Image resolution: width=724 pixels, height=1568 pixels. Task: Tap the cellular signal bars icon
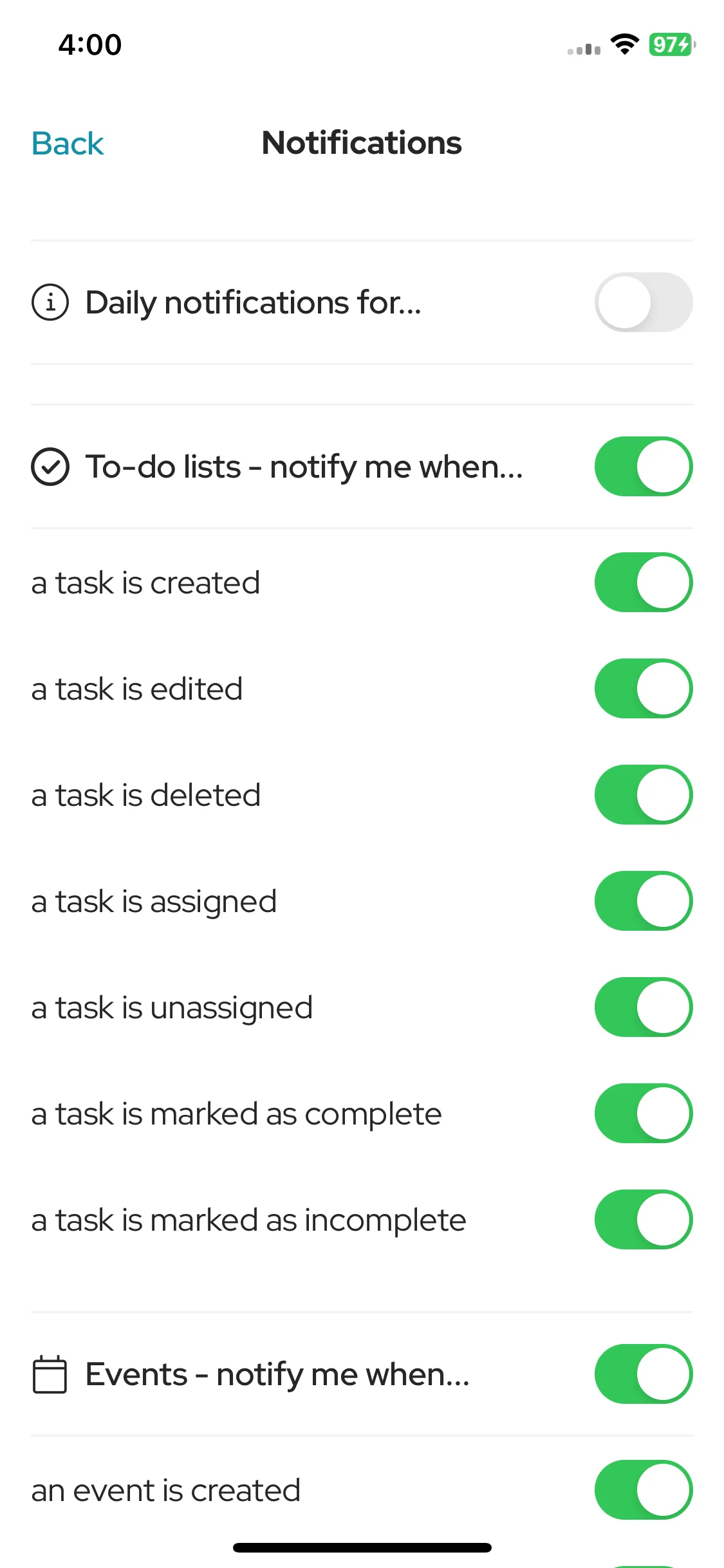(x=584, y=49)
